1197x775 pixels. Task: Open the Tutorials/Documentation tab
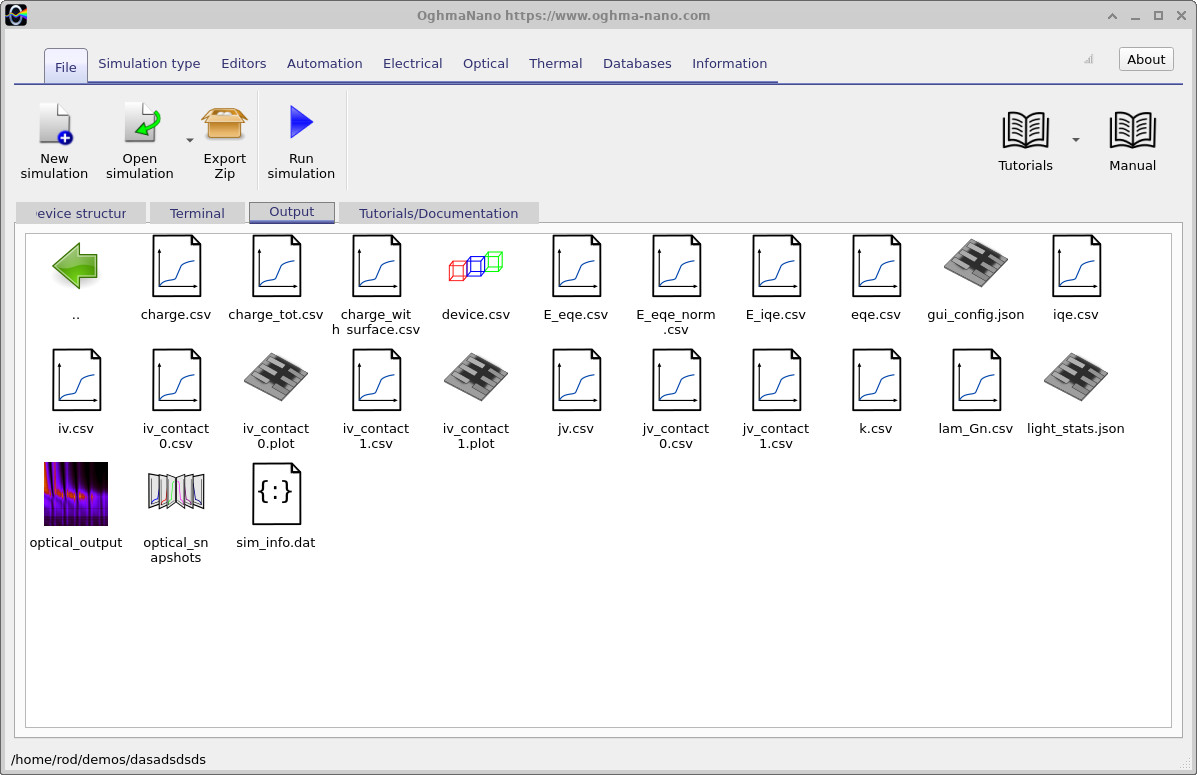click(438, 213)
